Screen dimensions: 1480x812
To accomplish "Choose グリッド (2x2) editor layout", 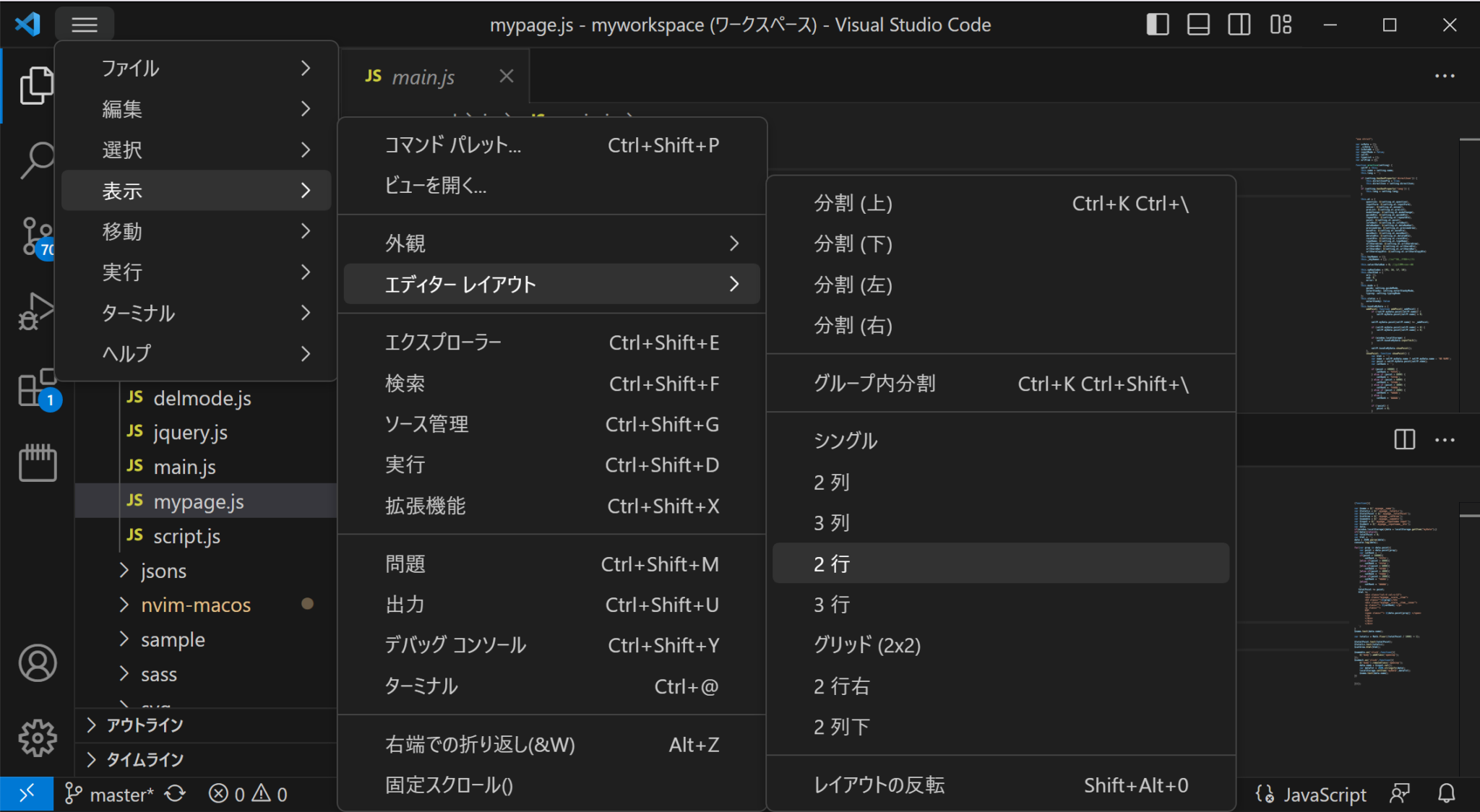I will pyautogui.click(x=867, y=645).
